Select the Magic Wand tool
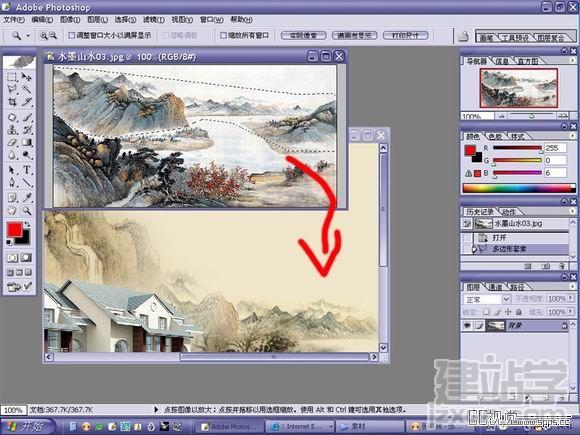This screenshot has height=435, width=580. pos(27,89)
